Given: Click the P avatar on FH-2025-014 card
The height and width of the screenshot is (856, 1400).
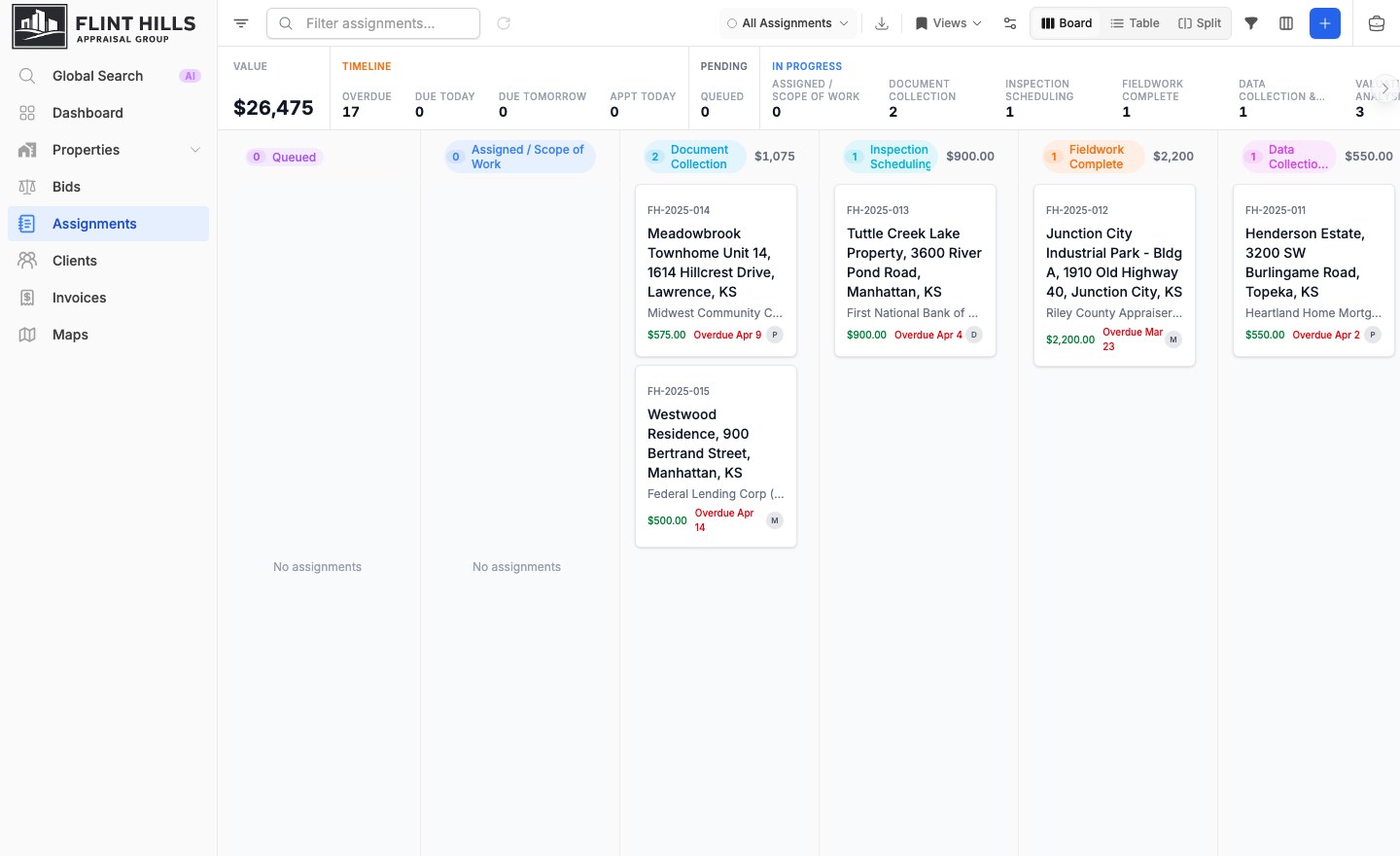Looking at the screenshot, I should pyautogui.click(x=775, y=335).
